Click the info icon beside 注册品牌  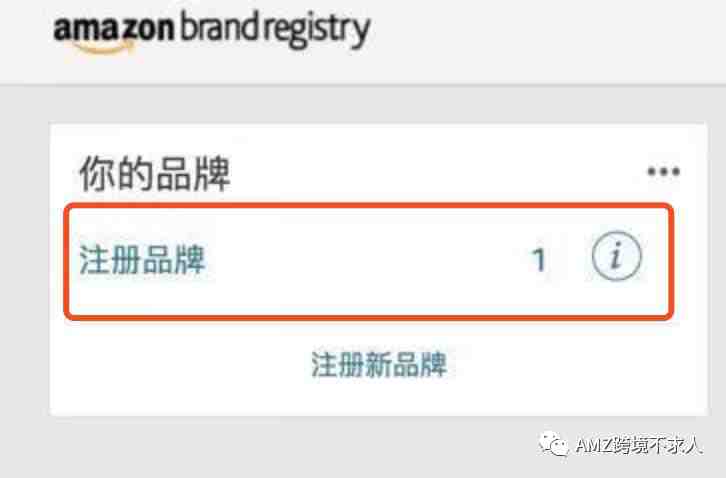pos(616,256)
